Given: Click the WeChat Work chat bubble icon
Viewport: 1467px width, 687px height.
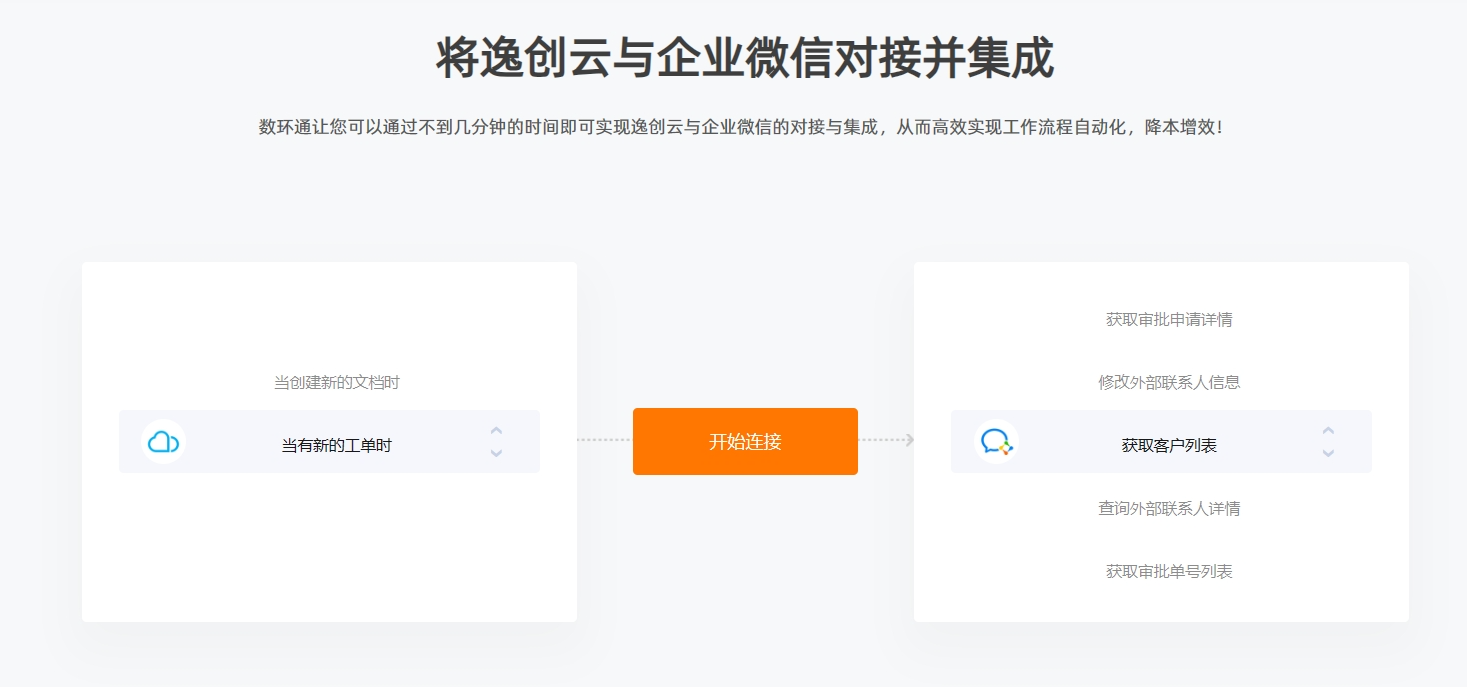Looking at the screenshot, I should click(996, 442).
